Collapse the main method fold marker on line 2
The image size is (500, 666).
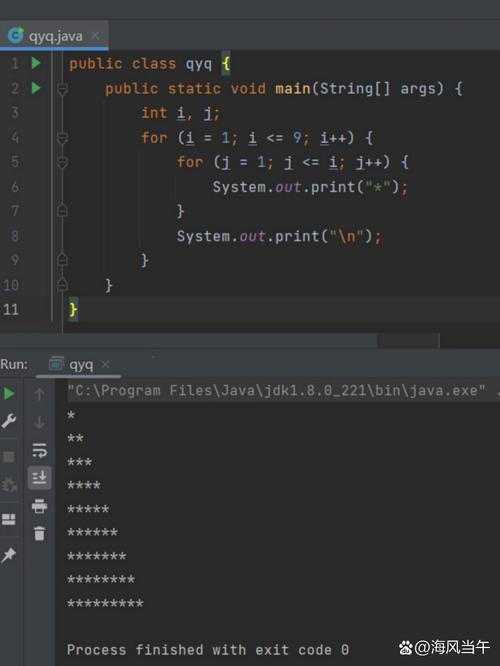coord(62,89)
